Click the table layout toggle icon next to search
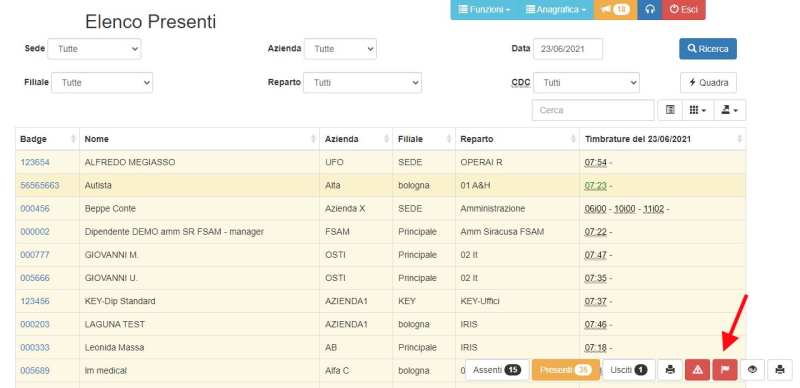The image size is (800, 388). click(670, 110)
